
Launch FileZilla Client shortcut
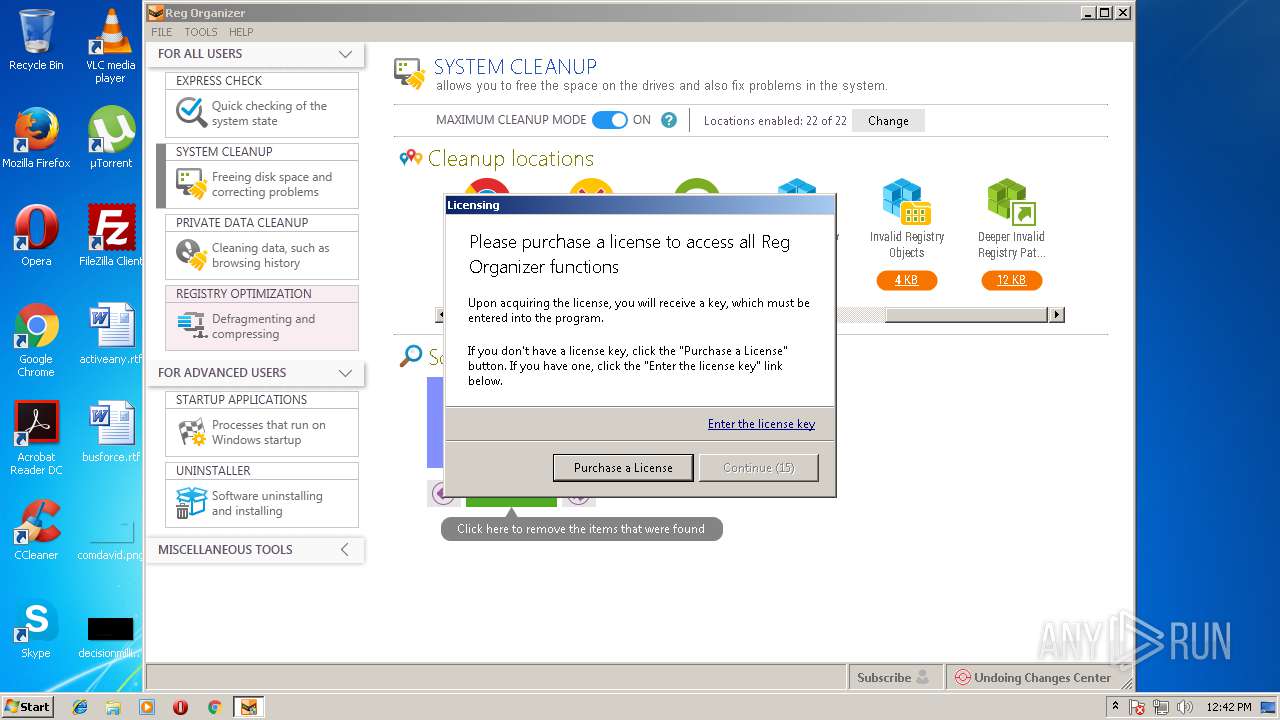[110, 235]
